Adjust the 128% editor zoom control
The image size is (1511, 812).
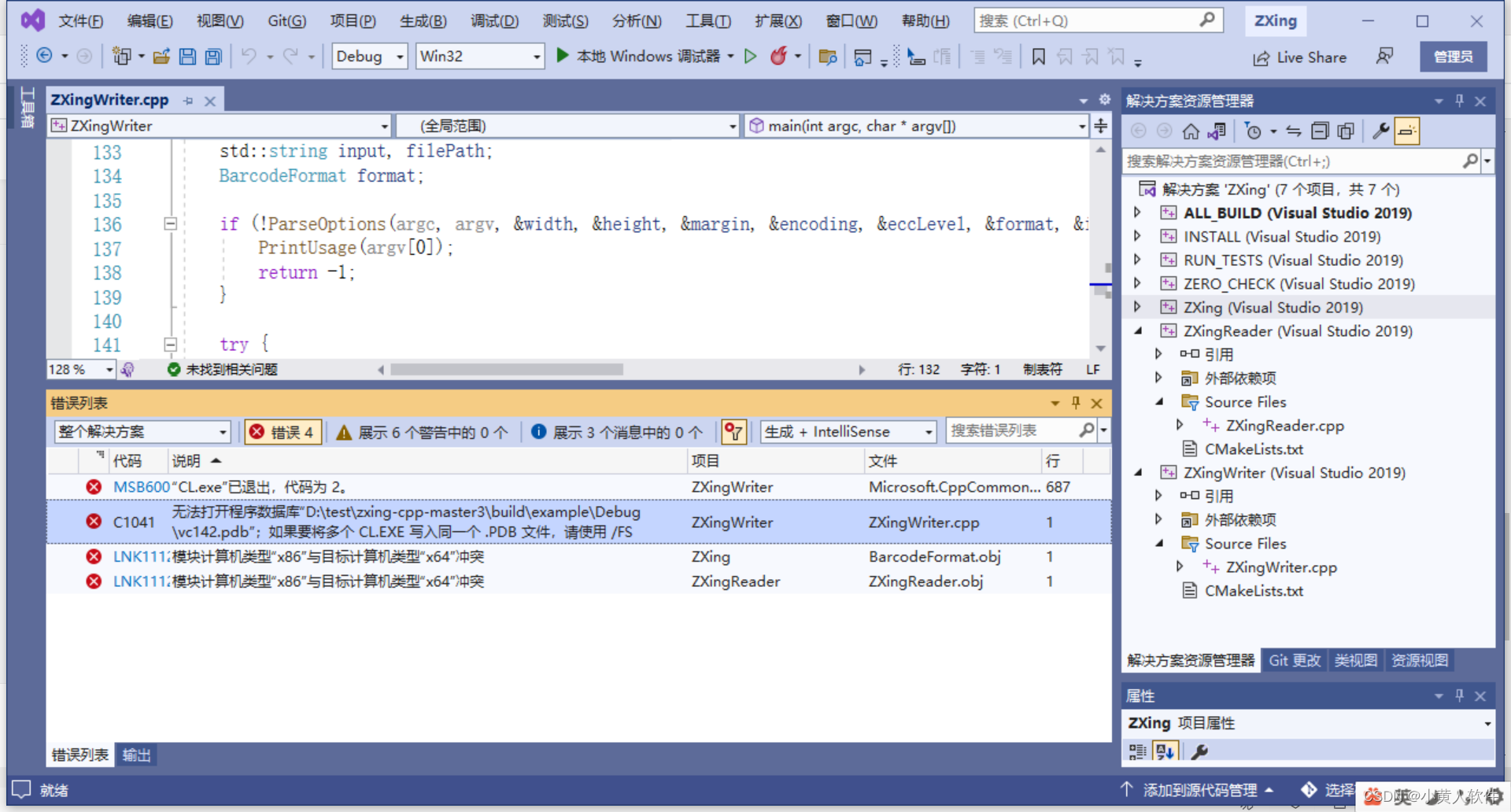tap(80, 368)
